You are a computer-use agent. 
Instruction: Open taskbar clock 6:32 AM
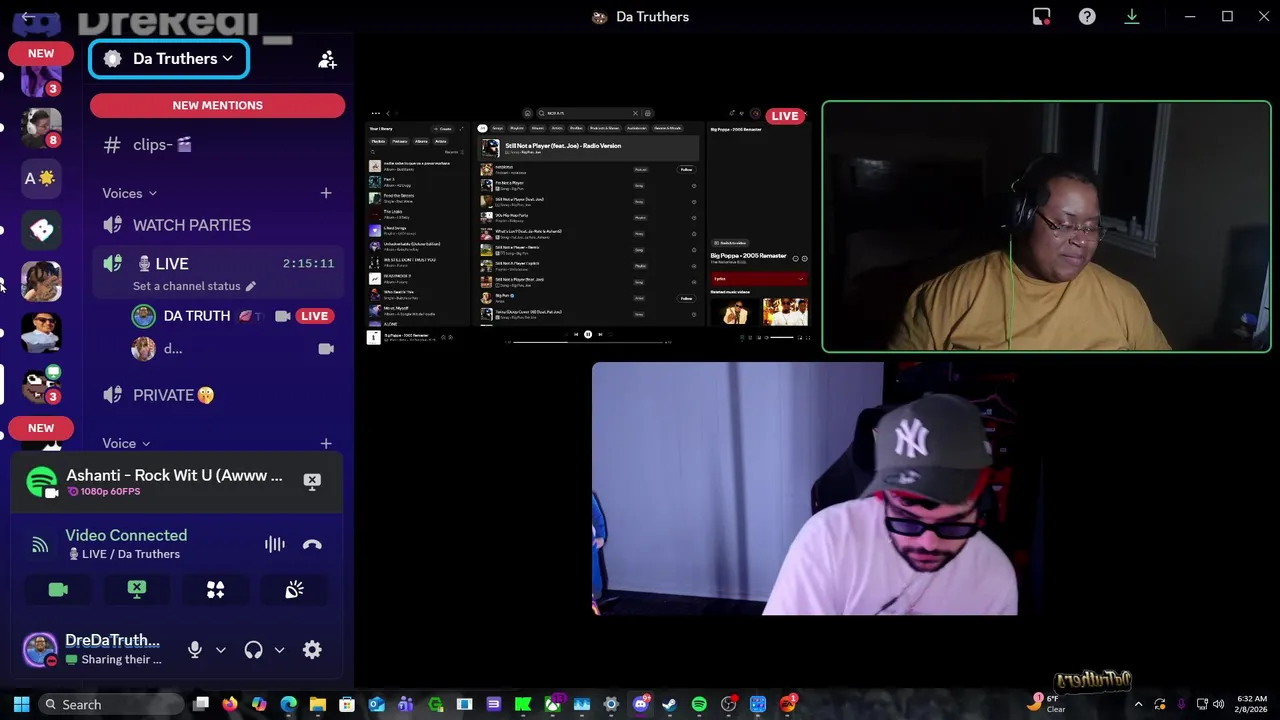coord(1251,704)
